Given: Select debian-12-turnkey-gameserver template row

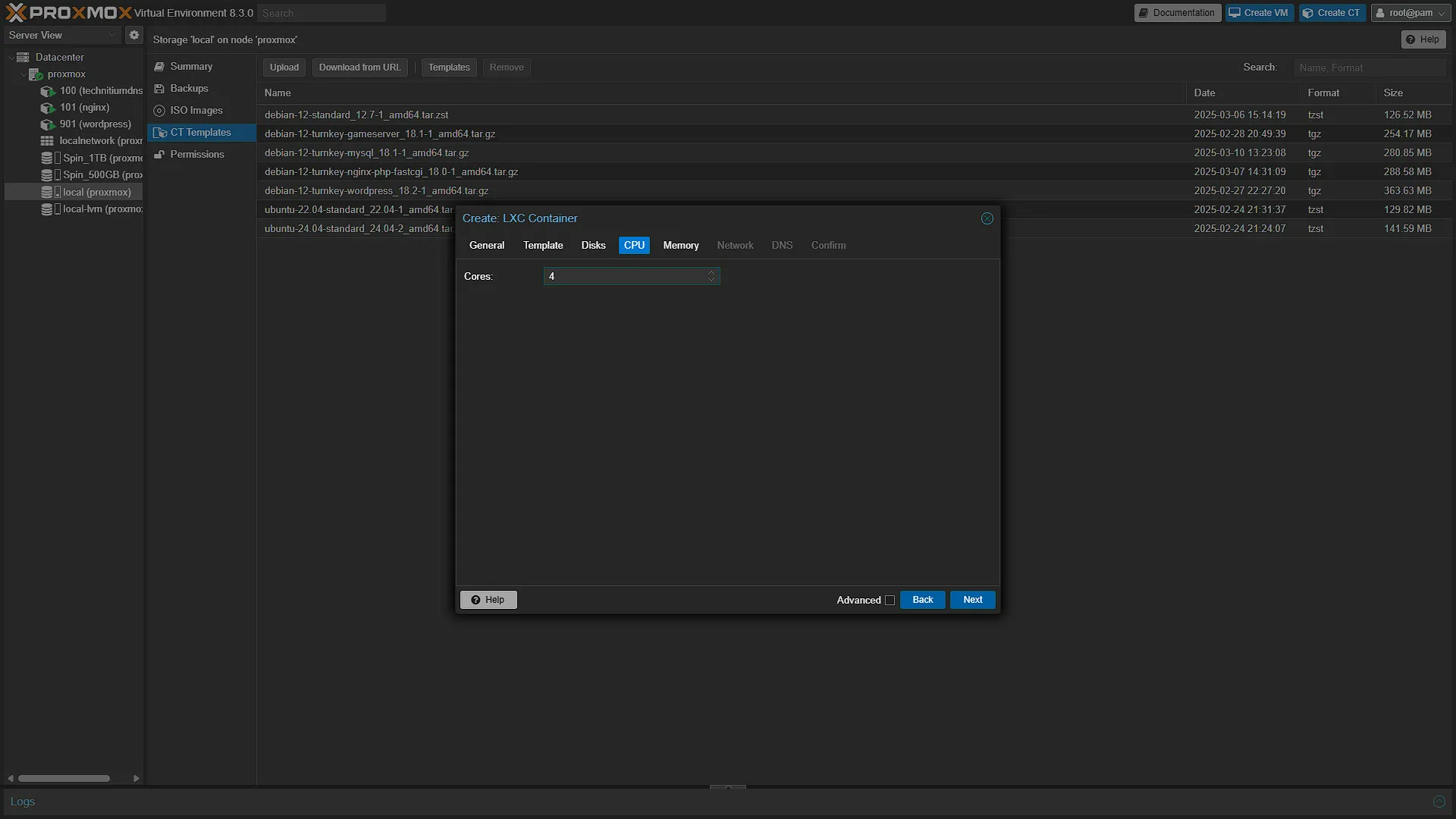Looking at the screenshot, I should click(854, 134).
